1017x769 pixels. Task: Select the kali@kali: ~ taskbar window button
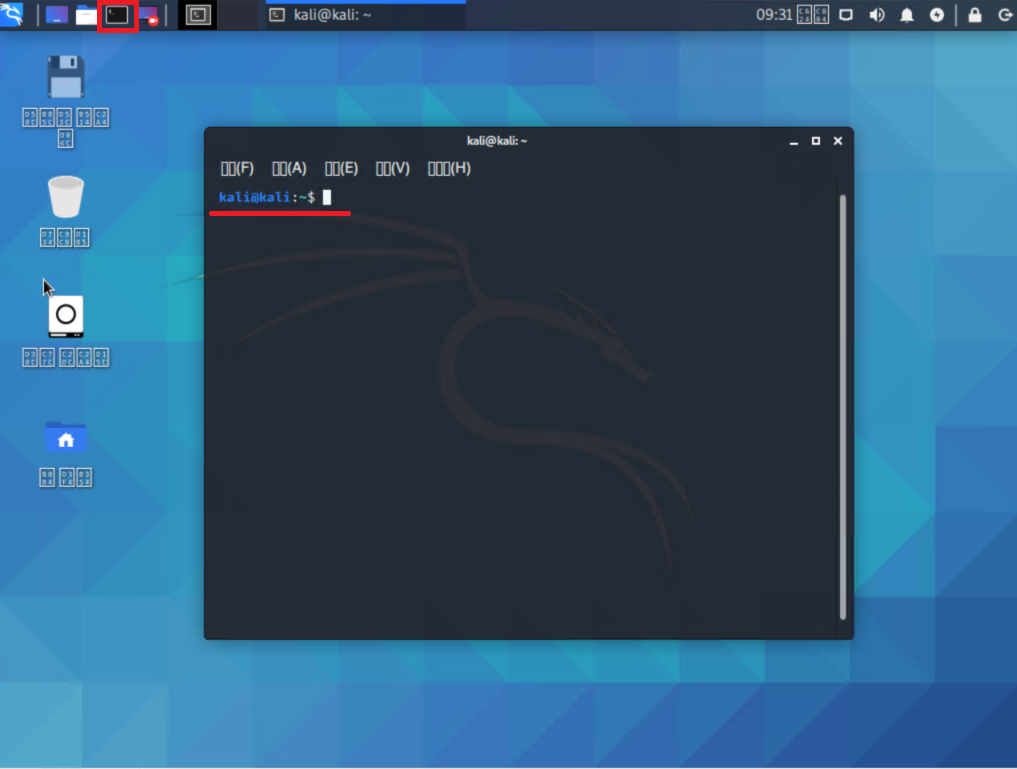point(366,15)
